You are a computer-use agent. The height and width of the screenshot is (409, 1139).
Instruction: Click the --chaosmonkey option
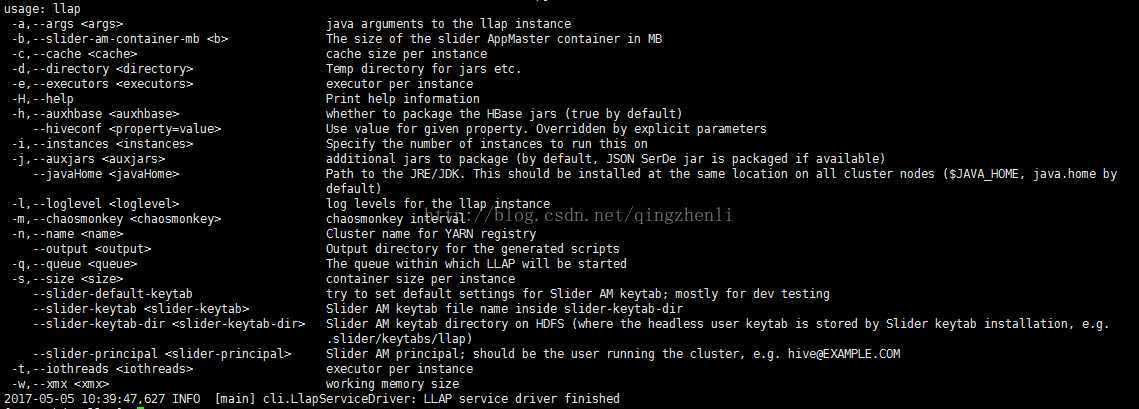point(115,219)
